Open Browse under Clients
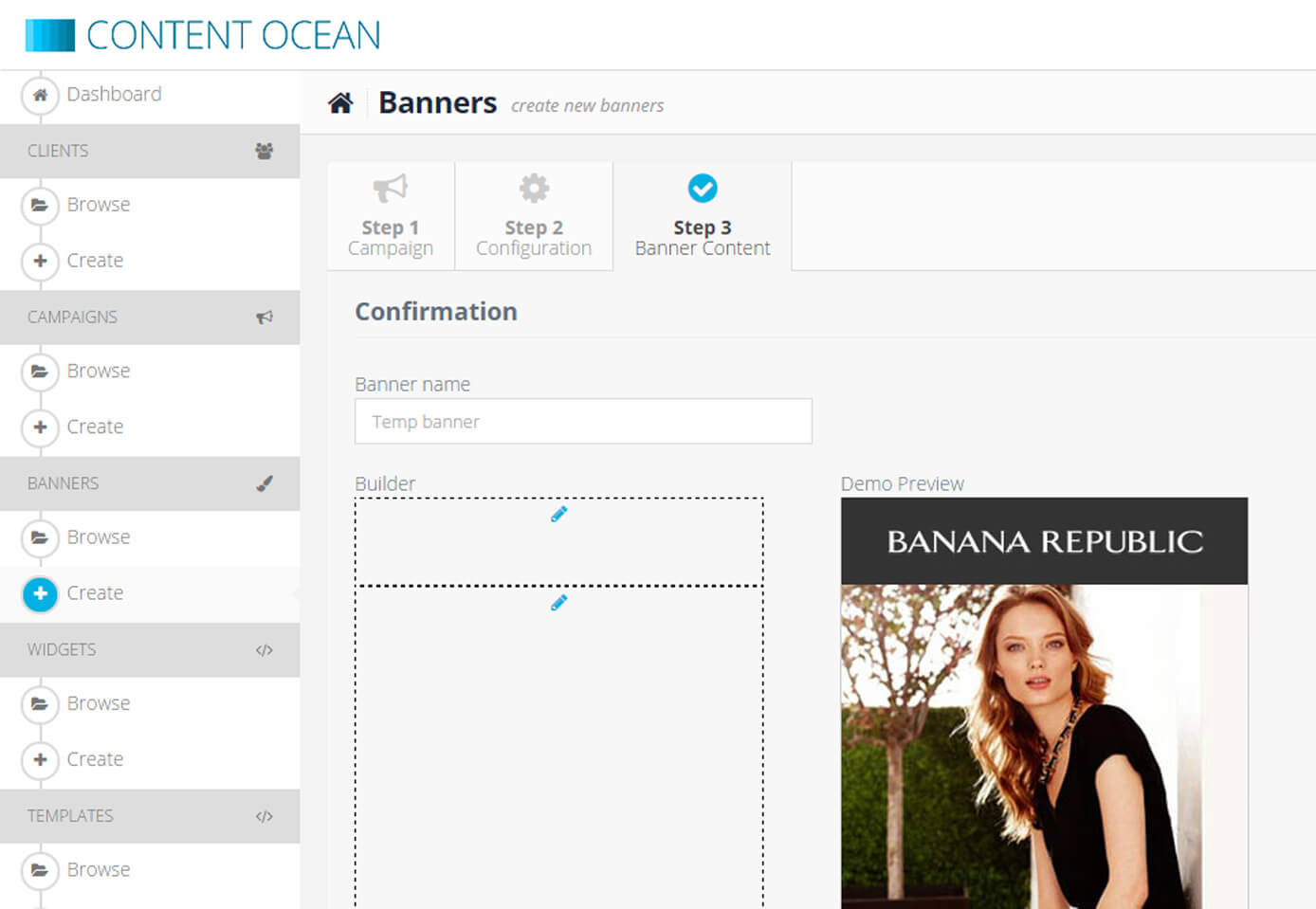Screen dimensions: 1316x909 (99, 205)
